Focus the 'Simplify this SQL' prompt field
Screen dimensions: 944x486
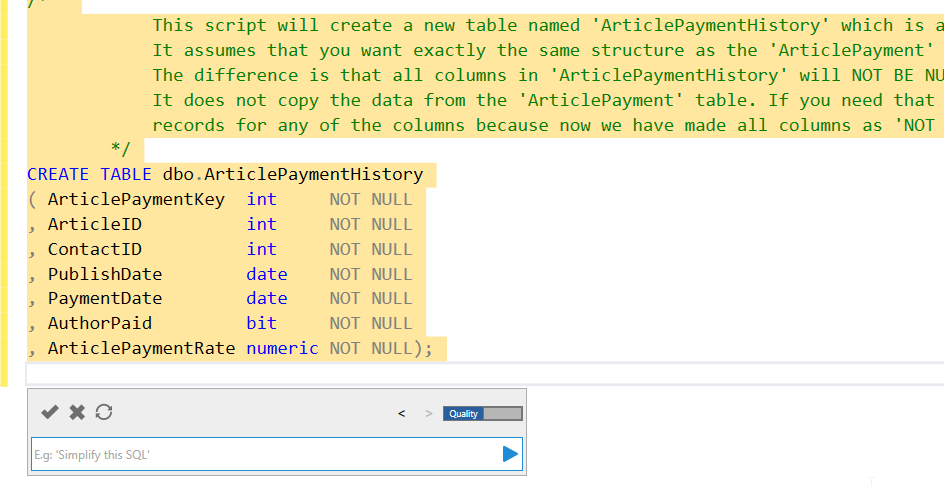pyautogui.click(x=260, y=454)
